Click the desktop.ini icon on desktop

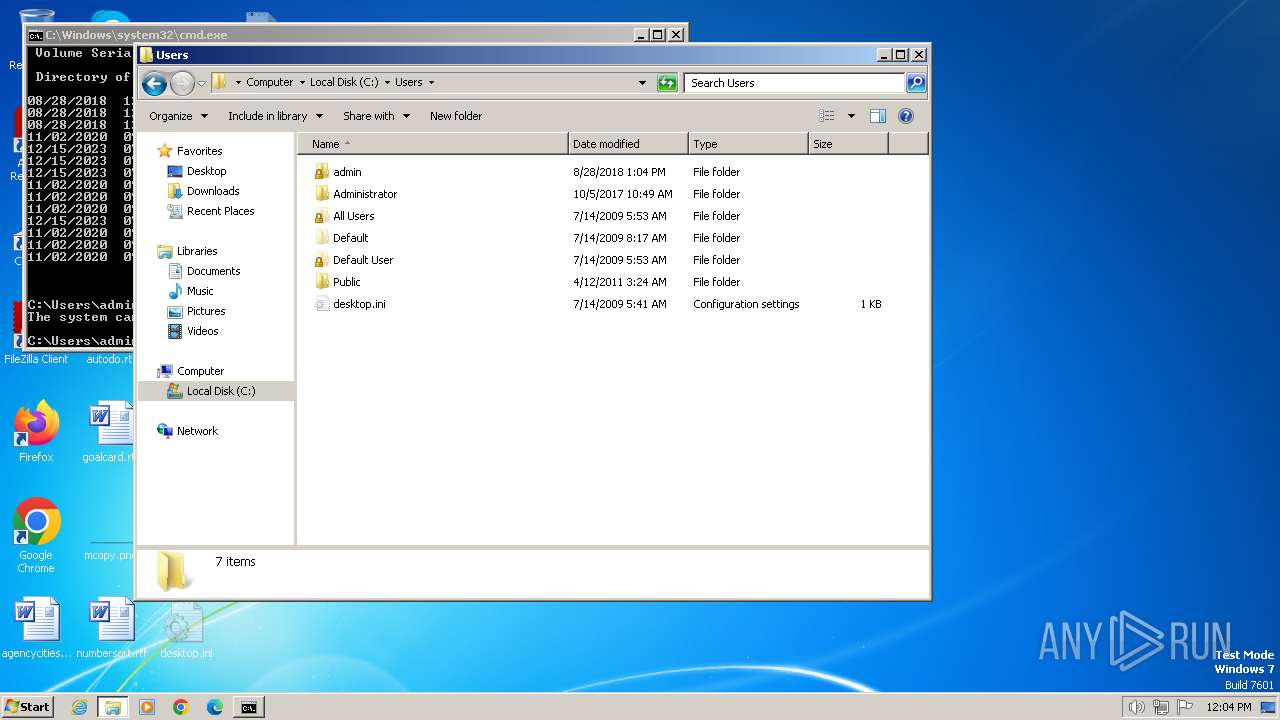click(186, 630)
